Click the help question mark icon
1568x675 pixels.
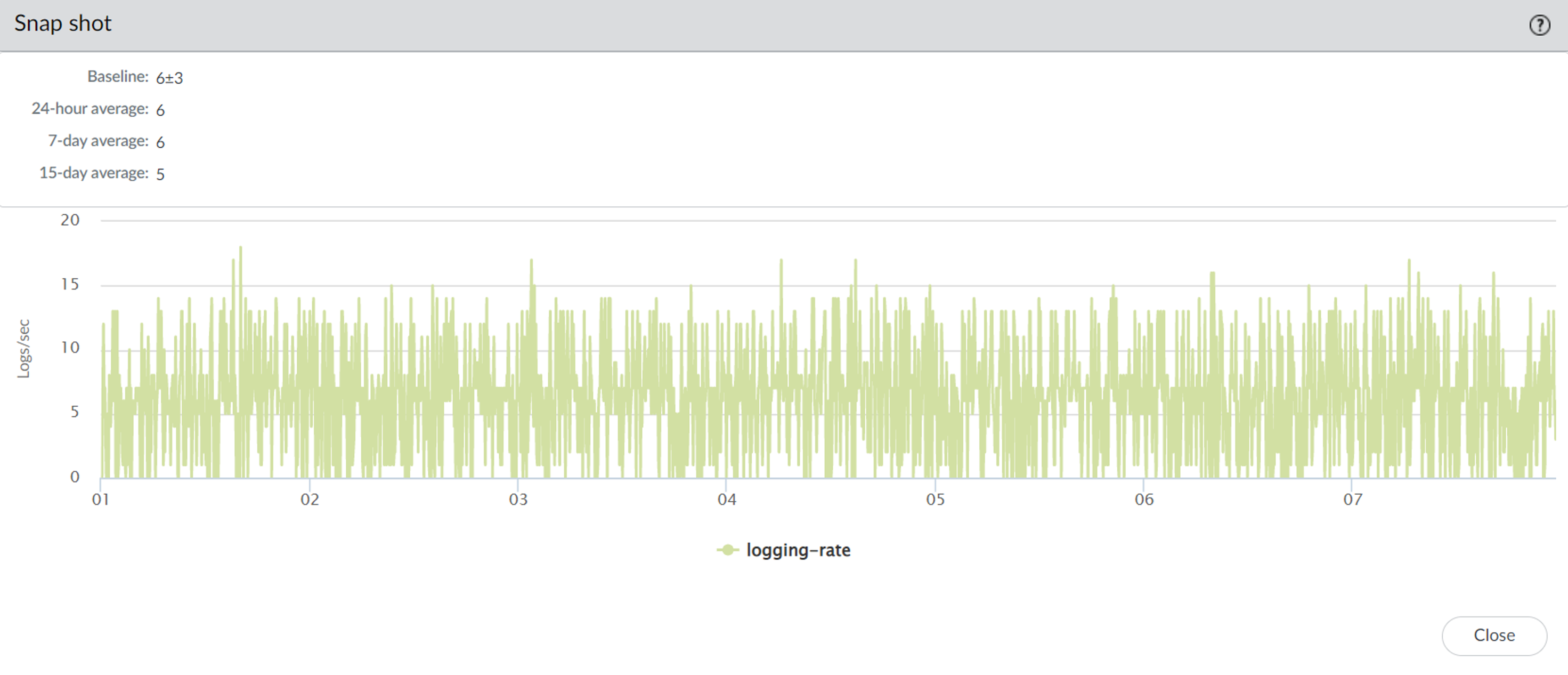pos(1539,25)
